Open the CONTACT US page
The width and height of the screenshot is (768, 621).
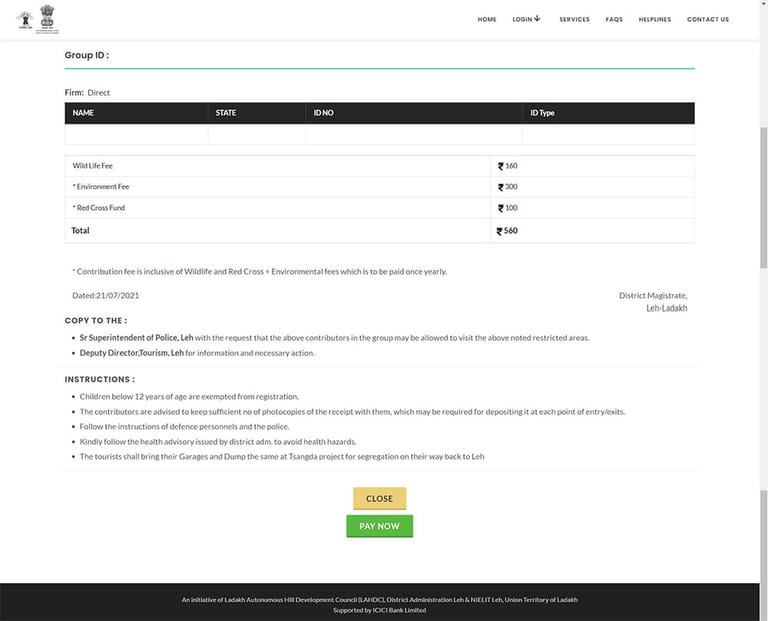708,19
